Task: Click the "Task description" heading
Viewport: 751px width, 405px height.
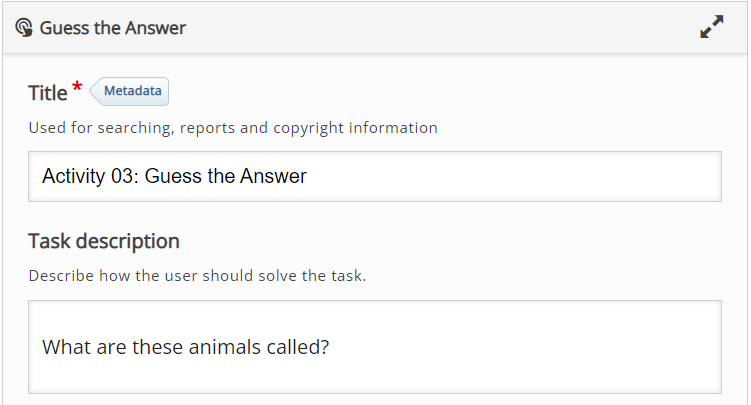Action: point(104,241)
